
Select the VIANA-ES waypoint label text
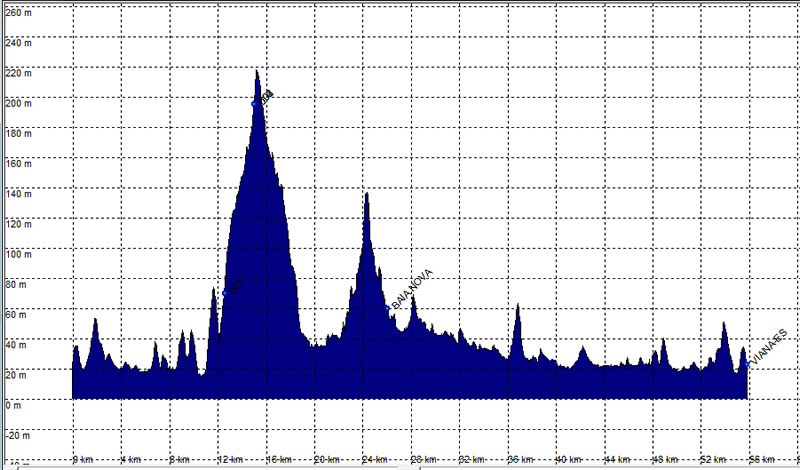tap(770, 347)
